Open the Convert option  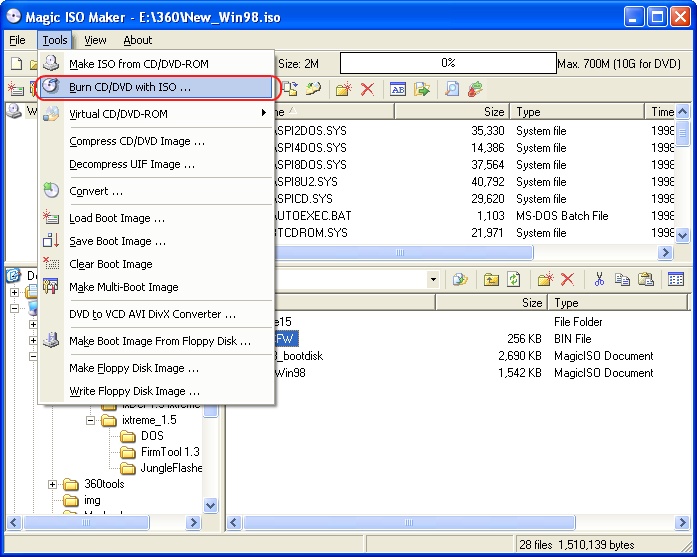click(156, 191)
